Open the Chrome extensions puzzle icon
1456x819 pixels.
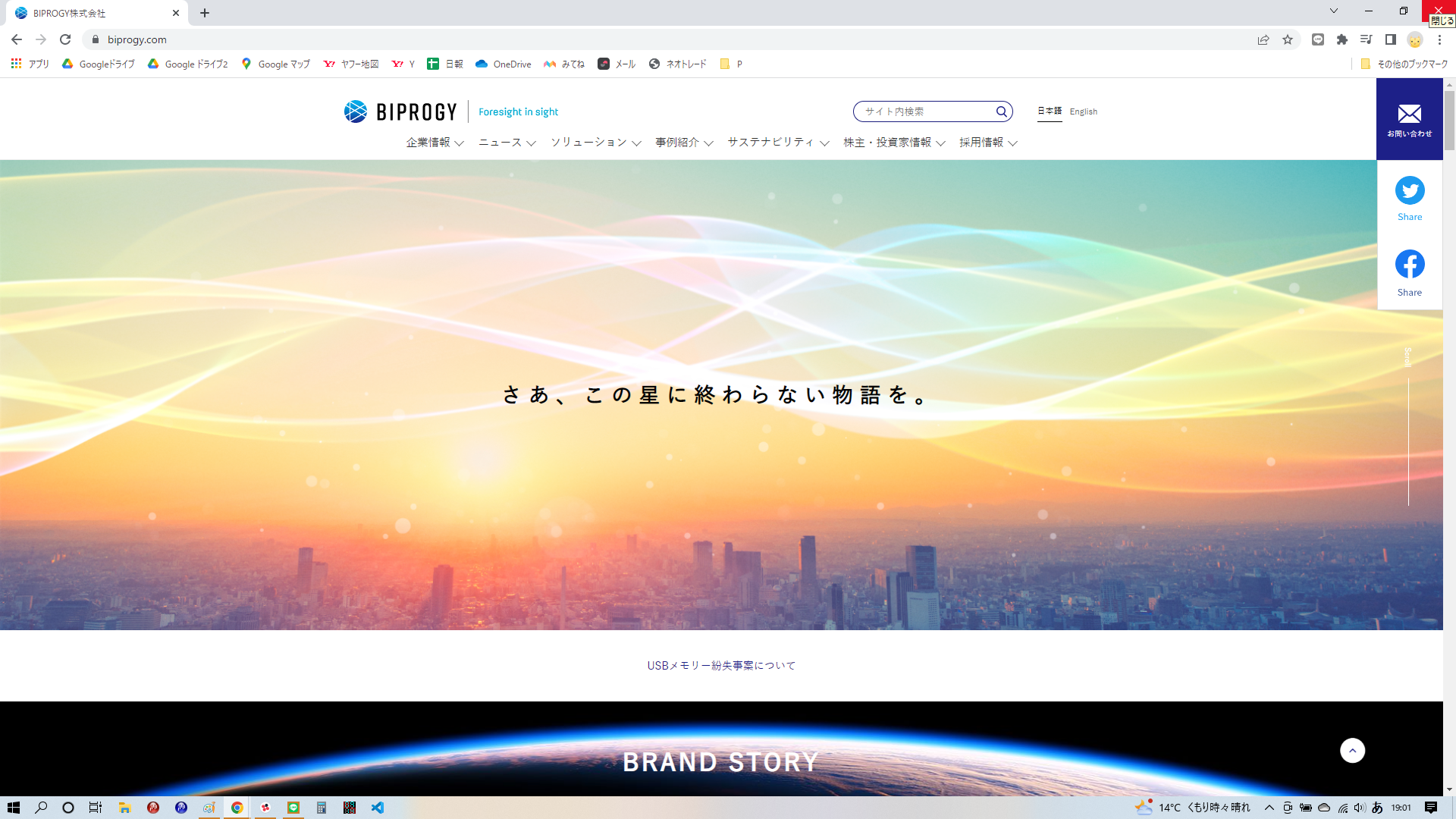pyautogui.click(x=1342, y=39)
